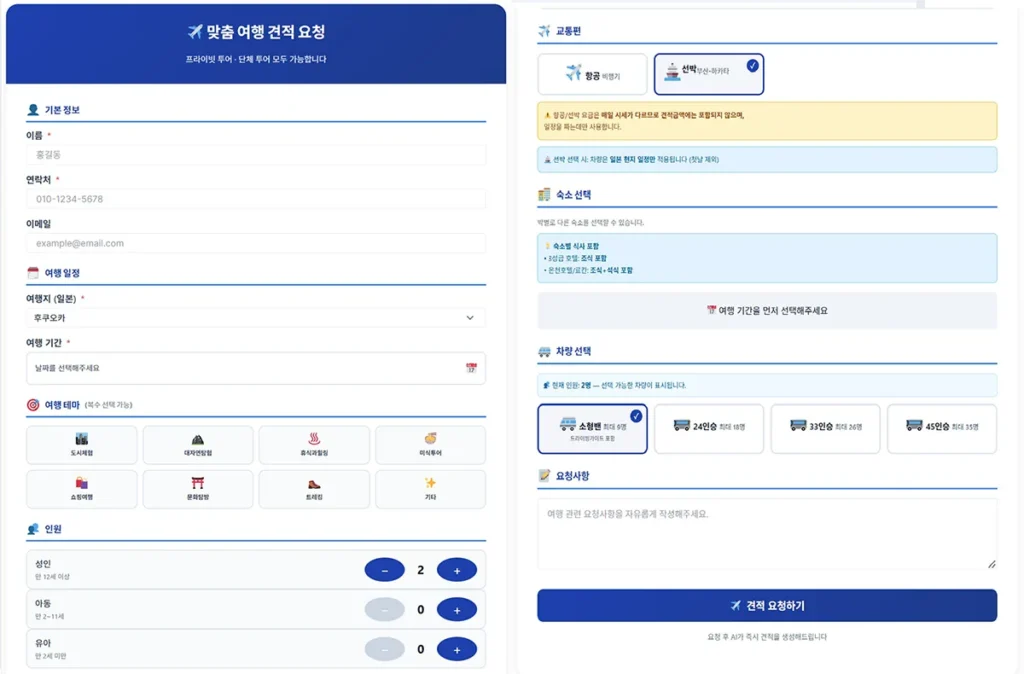This screenshot has height=674, width=1024.
Task: Decrease the 성인 adult count
Action: click(x=385, y=570)
